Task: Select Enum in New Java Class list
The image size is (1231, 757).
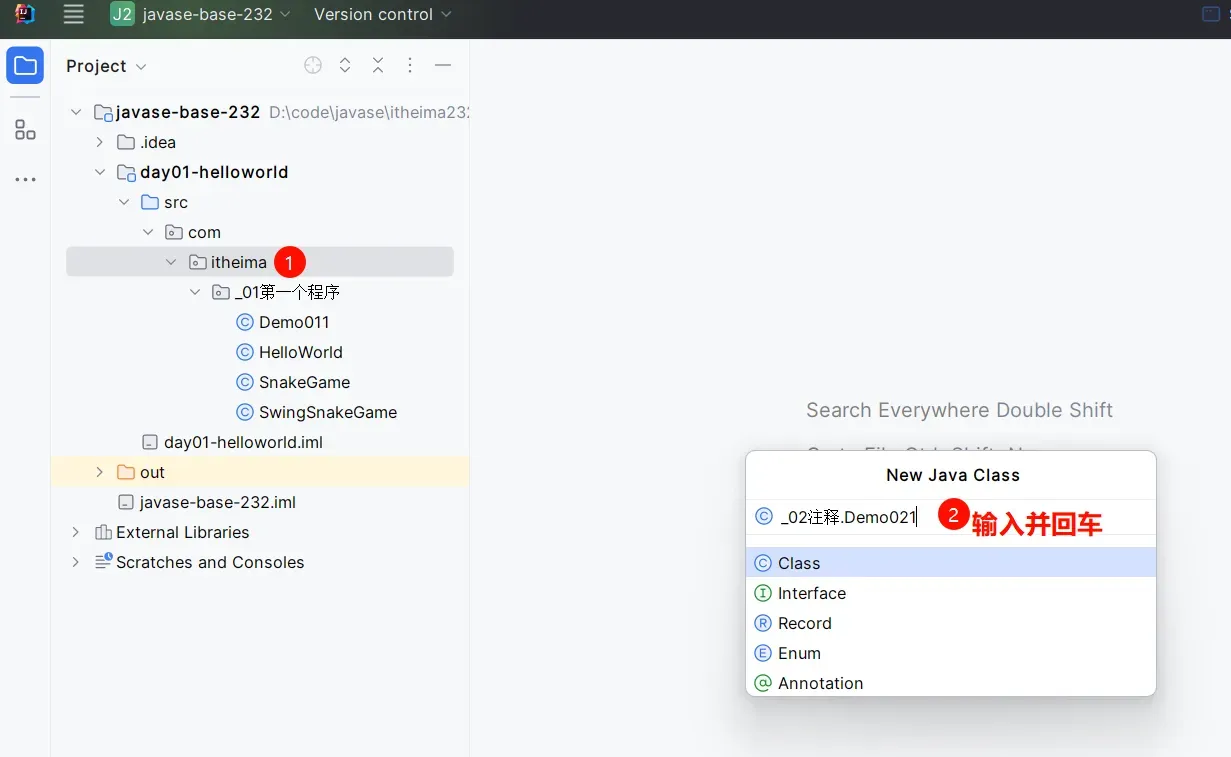Action: tap(799, 653)
